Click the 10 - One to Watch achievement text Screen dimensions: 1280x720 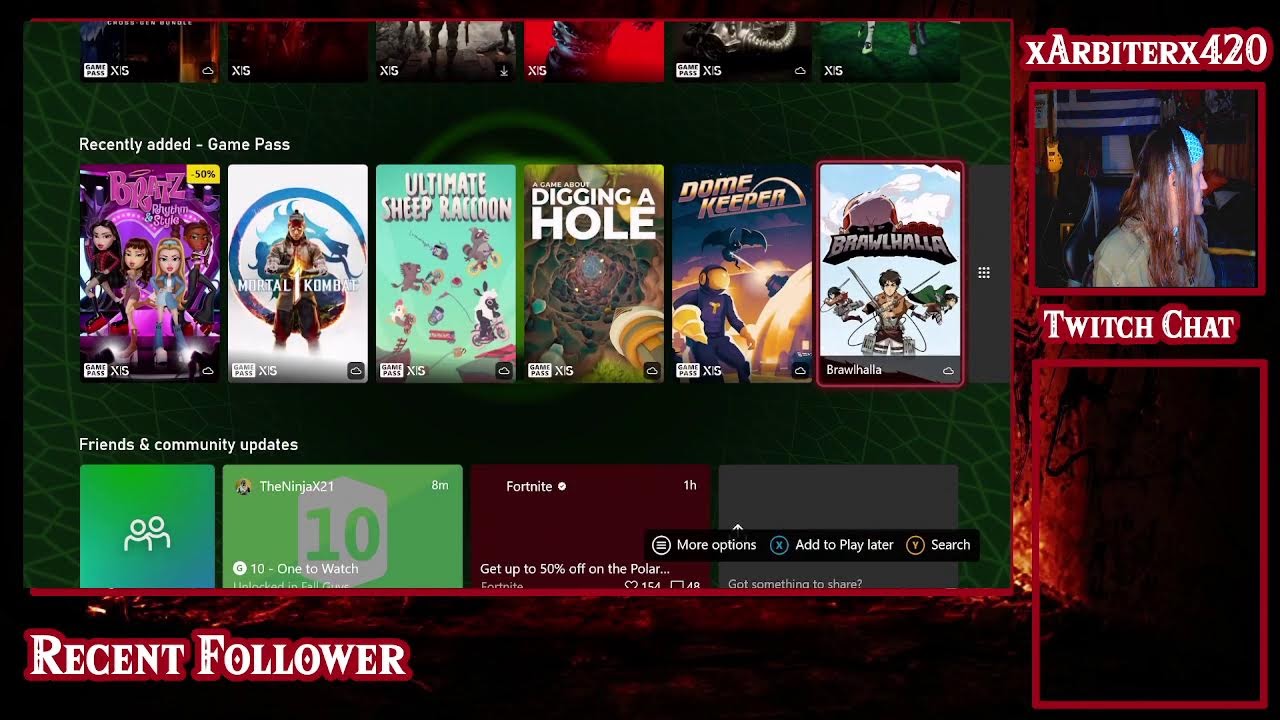pyautogui.click(x=304, y=568)
